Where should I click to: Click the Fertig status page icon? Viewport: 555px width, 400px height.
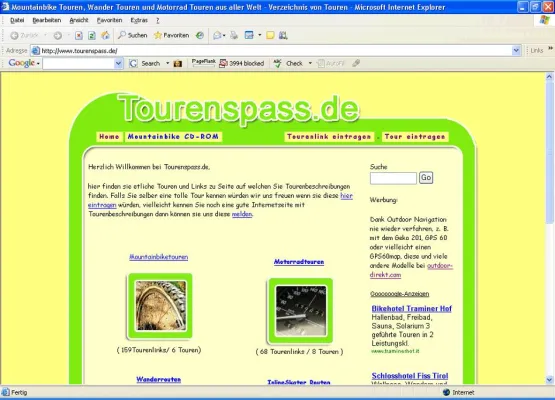(x=5, y=392)
